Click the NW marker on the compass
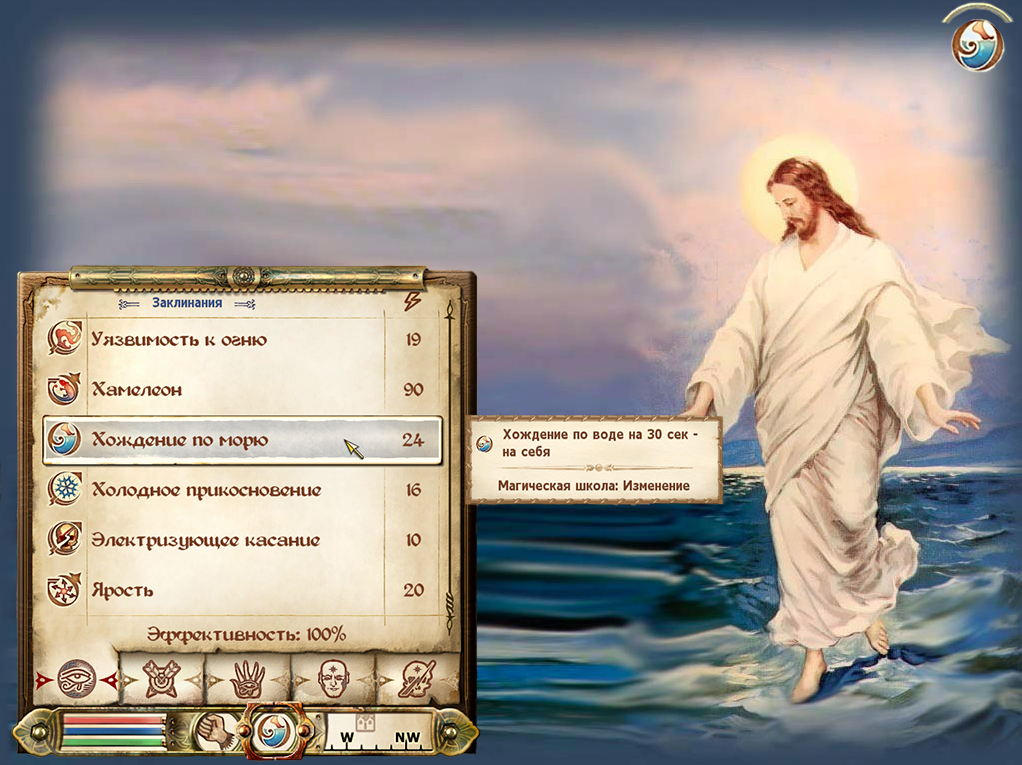1022x765 pixels. tap(407, 737)
